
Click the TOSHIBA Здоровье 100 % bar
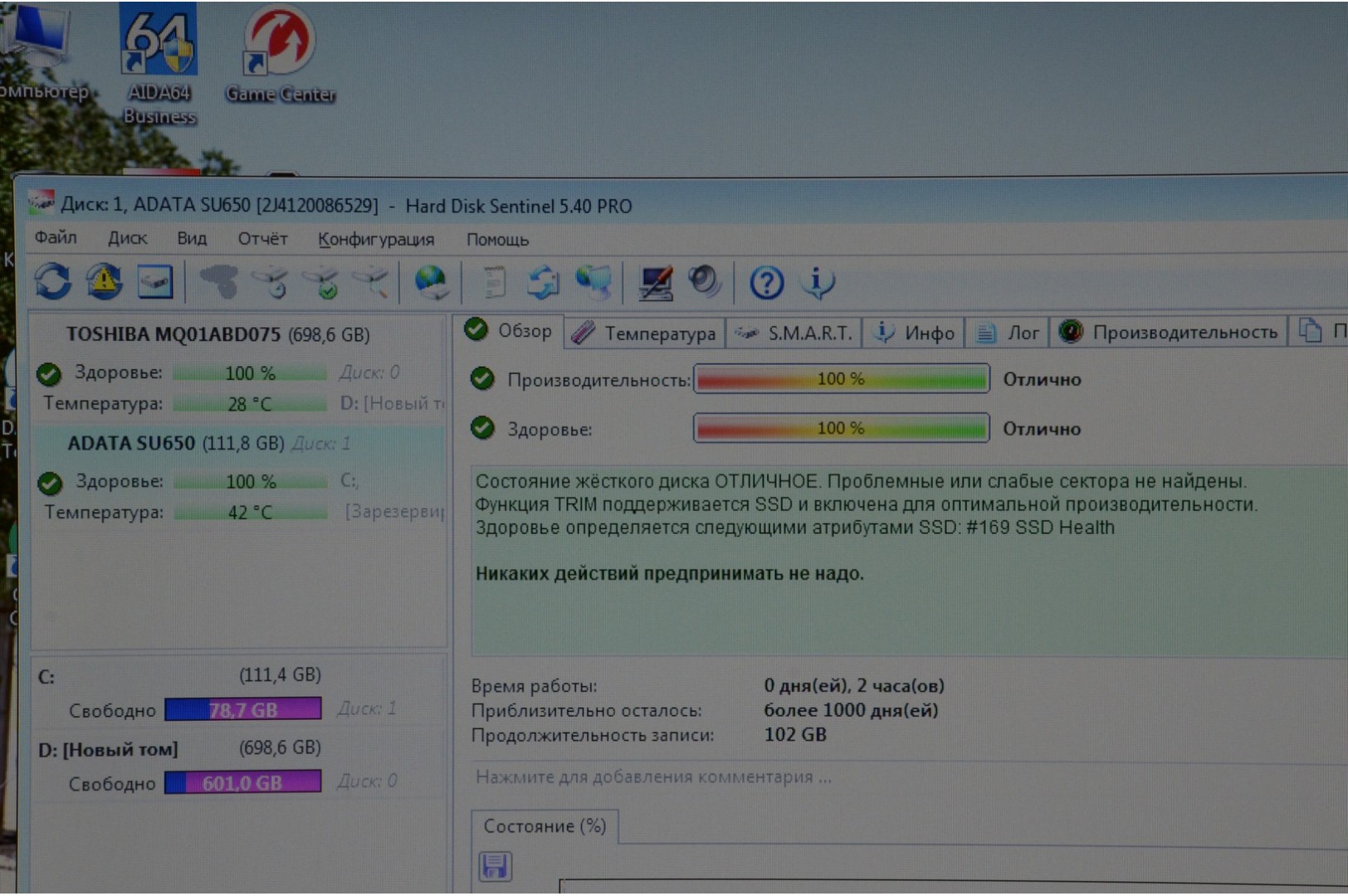(x=250, y=373)
